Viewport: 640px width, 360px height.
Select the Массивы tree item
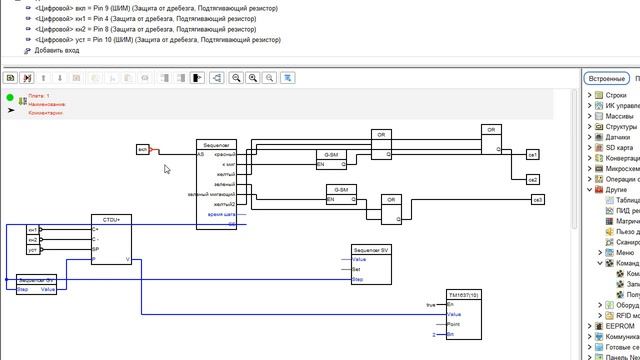pyautogui.click(x=619, y=116)
